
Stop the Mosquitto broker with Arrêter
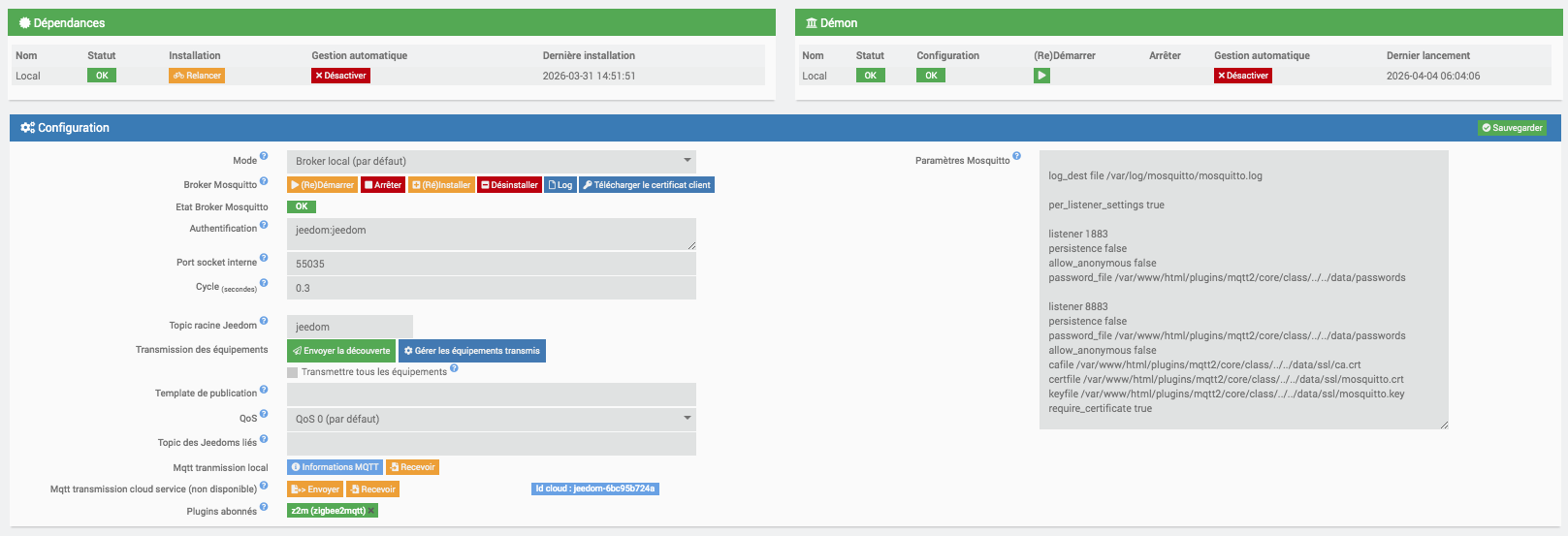[x=383, y=185]
